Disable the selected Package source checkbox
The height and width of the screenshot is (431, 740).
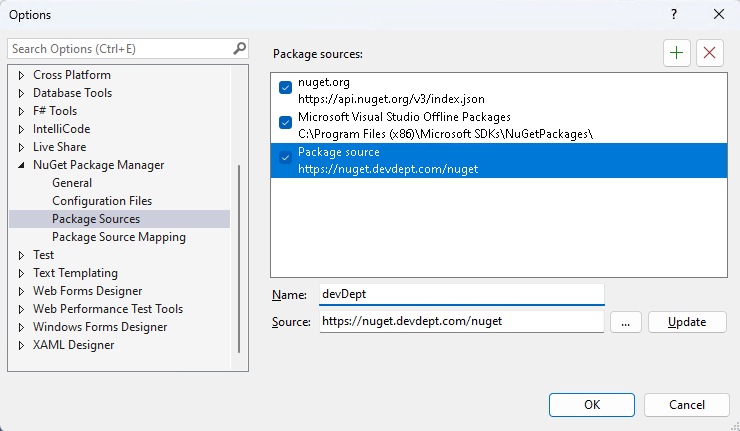click(x=286, y=159)
